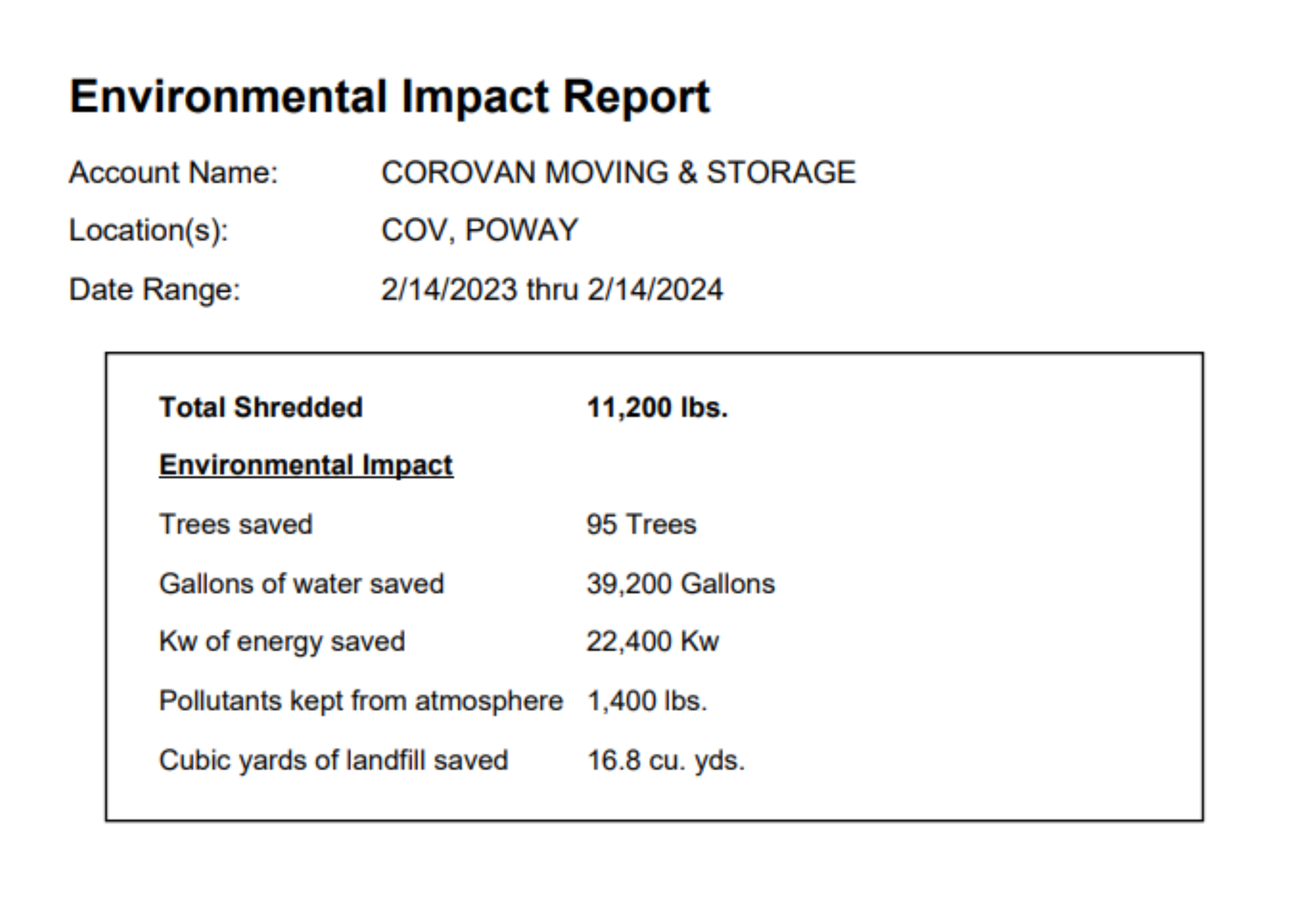Click the Location(s) label
Image resolution: width=1302 pixels, height=924 pixels.
pyautogui.click(x=149, y=230)
